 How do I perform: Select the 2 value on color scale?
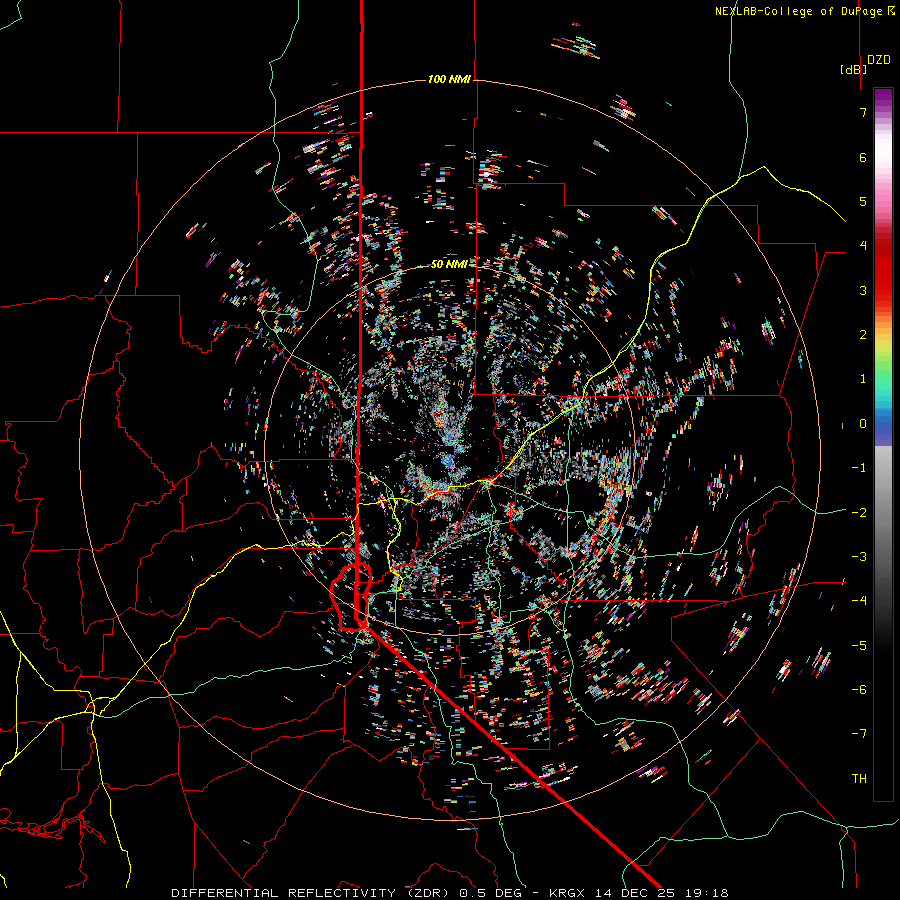[863, 335]
